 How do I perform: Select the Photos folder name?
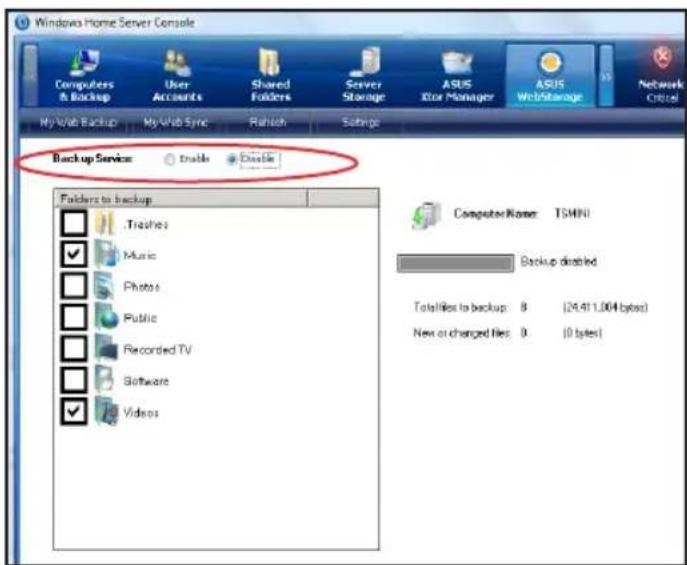click(x=141, y=287)
